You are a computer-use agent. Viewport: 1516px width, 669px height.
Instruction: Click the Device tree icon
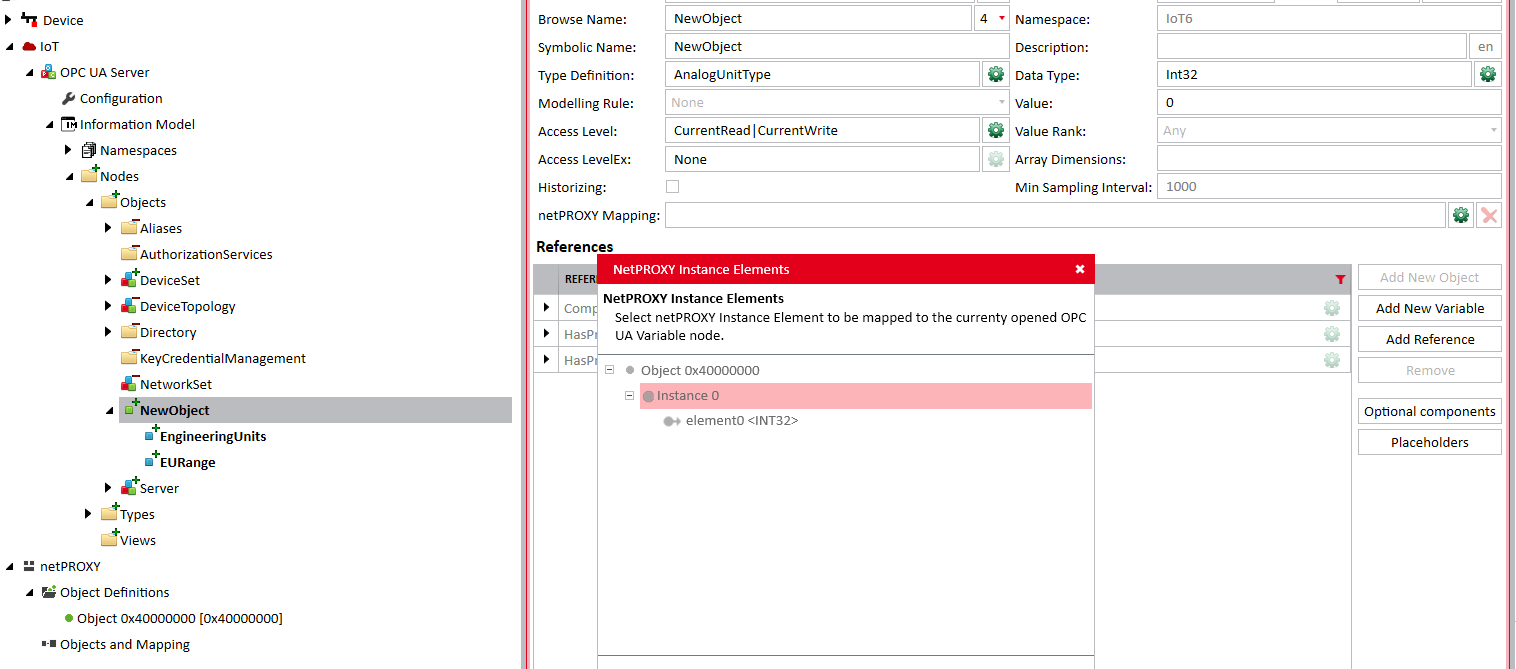29,20
